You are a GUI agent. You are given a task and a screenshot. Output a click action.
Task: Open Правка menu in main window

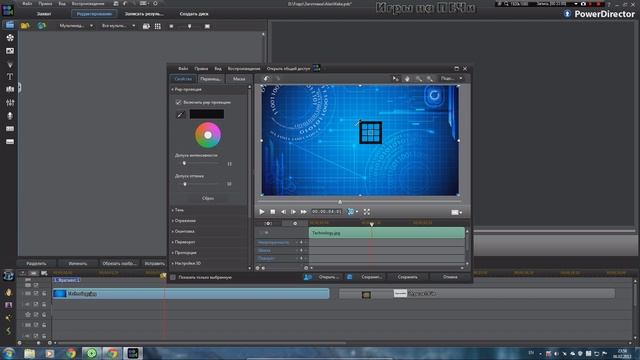(x=45, y=4)
